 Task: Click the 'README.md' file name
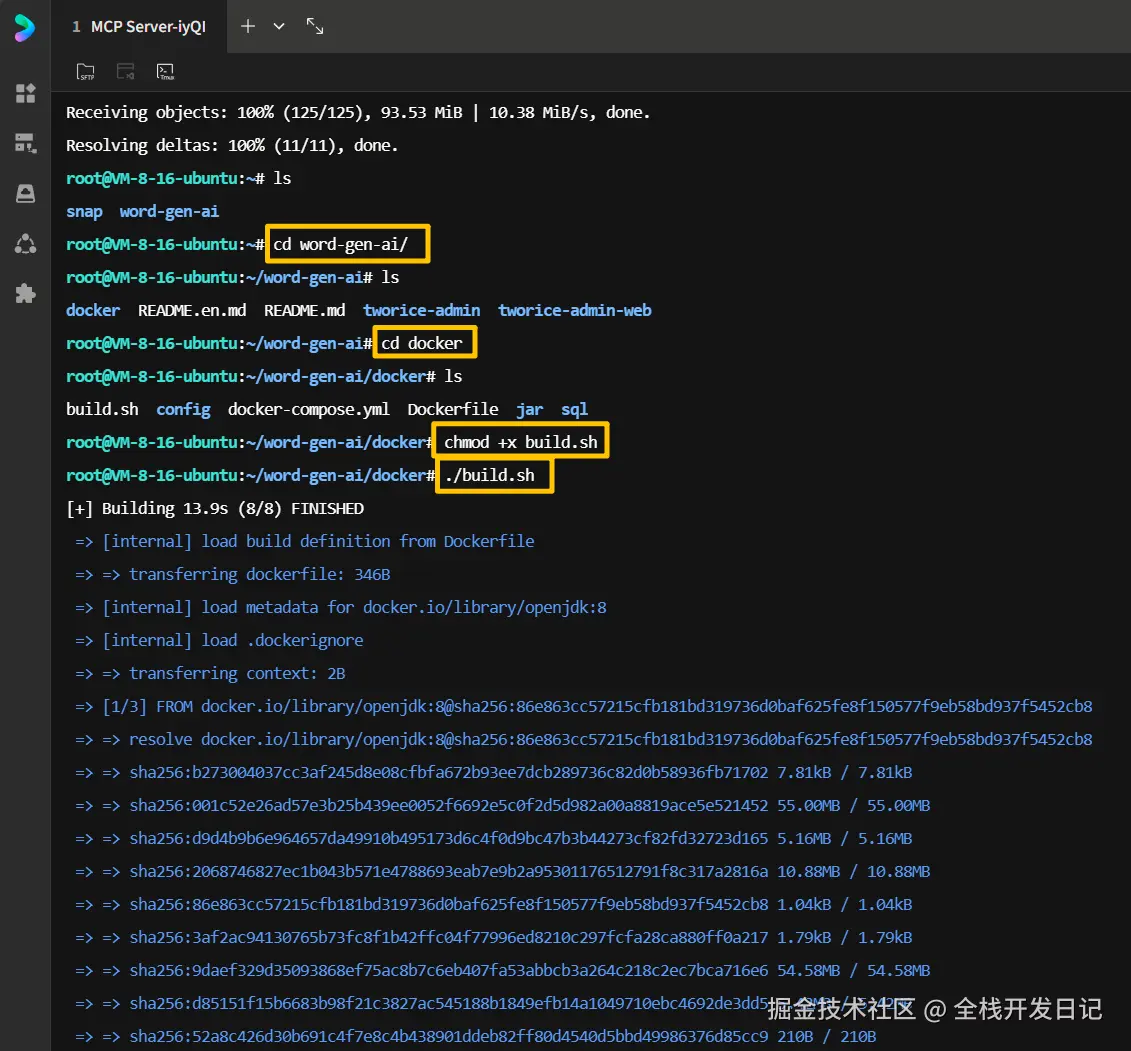304,310
